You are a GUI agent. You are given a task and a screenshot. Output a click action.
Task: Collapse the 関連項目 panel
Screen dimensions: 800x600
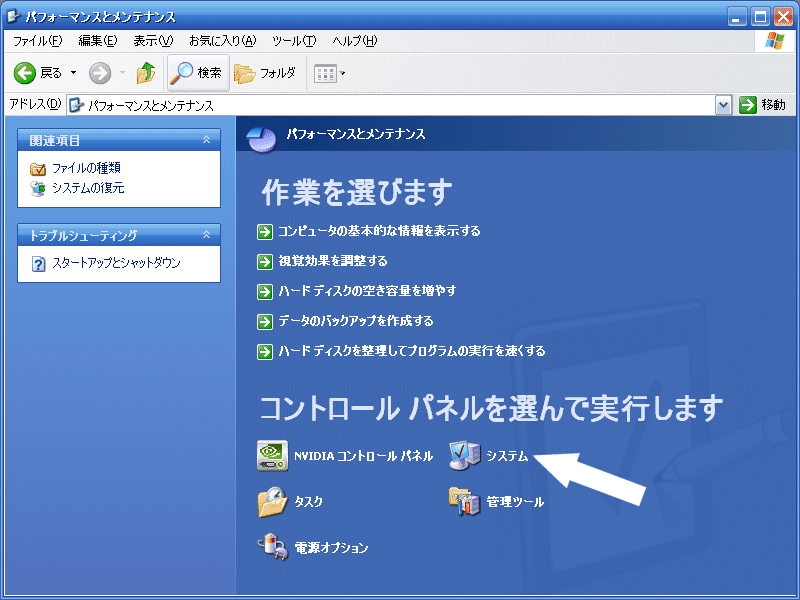click(x=206, y=139)
